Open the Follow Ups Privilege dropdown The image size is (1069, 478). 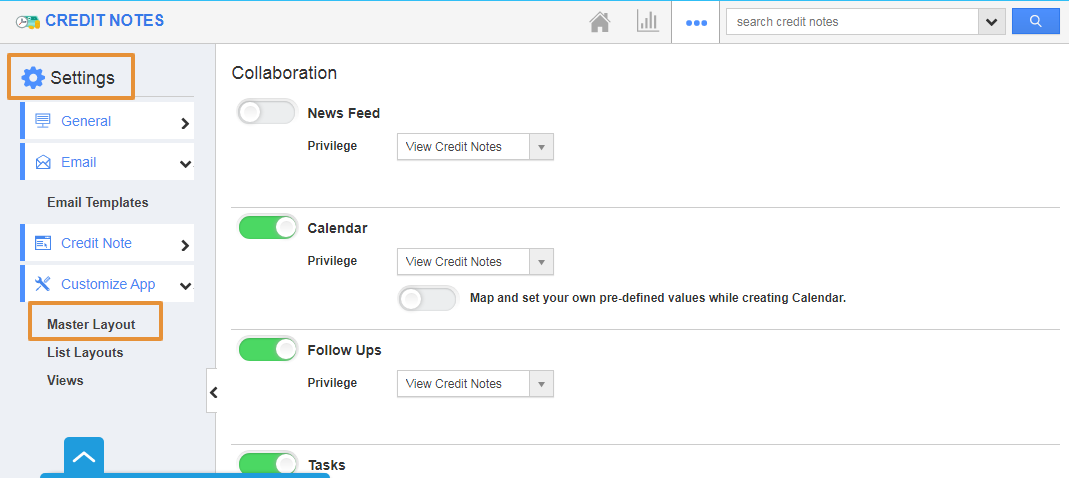pos(475,384)
